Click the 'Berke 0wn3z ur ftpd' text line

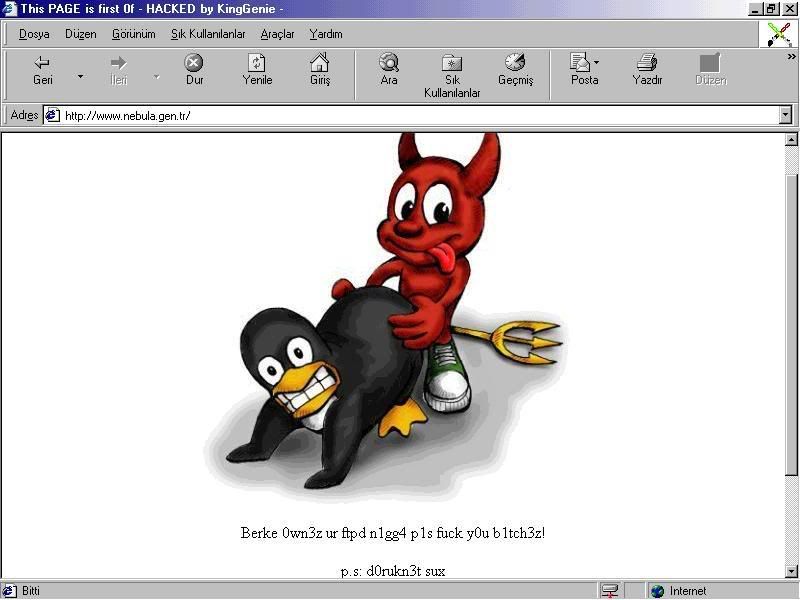(x=393, y=533)
